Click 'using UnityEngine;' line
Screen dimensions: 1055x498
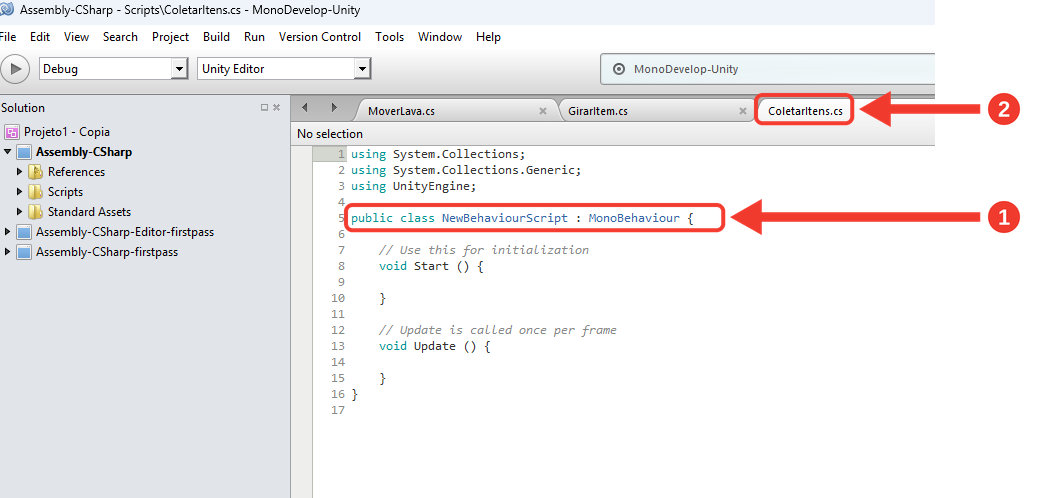pyautogui.click(x=413, y=186)
